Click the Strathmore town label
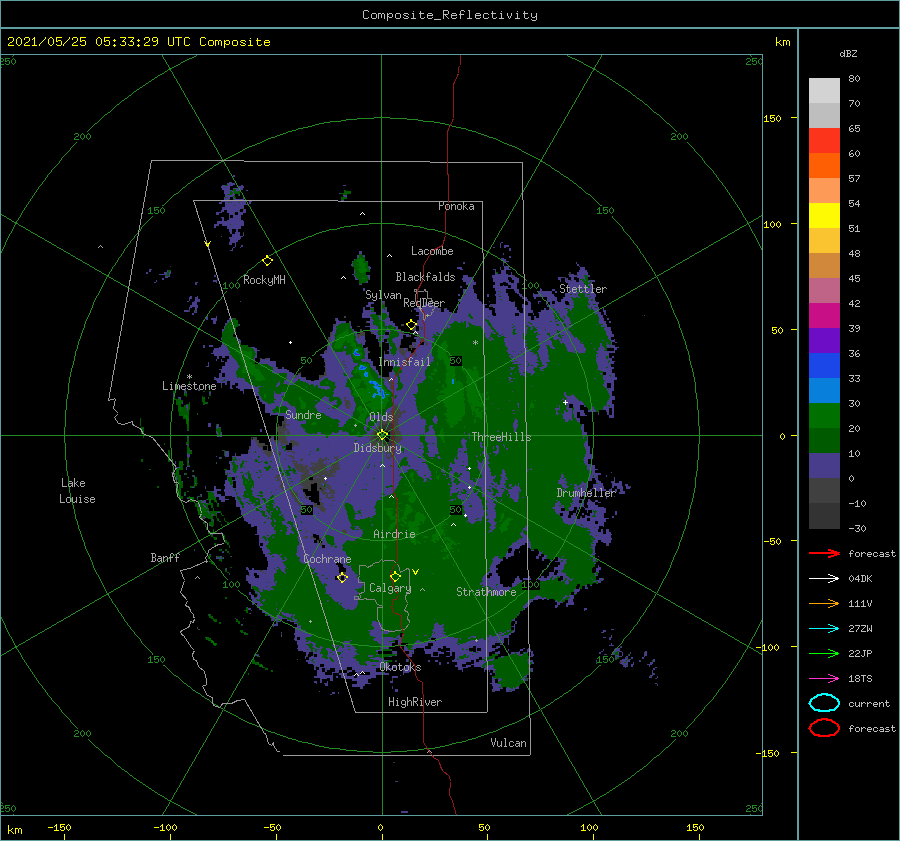 pyautogui.click(x=486, y=592)
